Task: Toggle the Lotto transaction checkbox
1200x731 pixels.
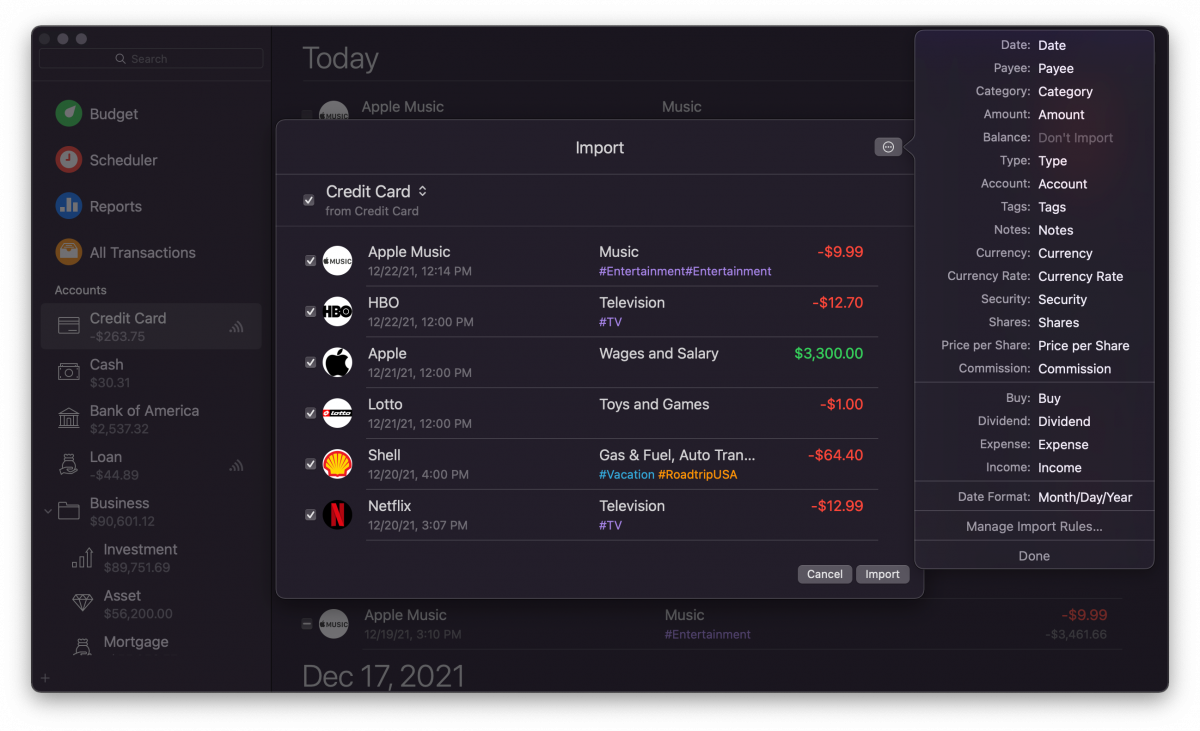Action: point(310,413)
